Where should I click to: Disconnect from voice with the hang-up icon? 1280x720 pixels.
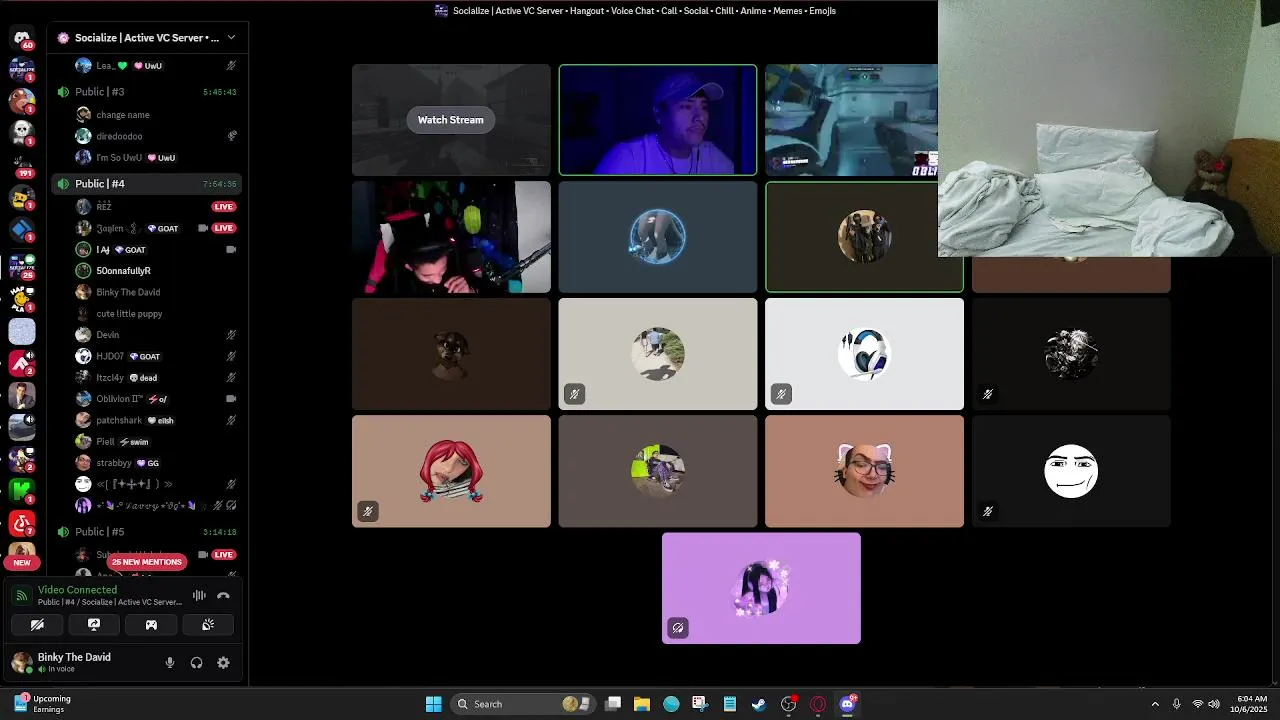[223, 595]
